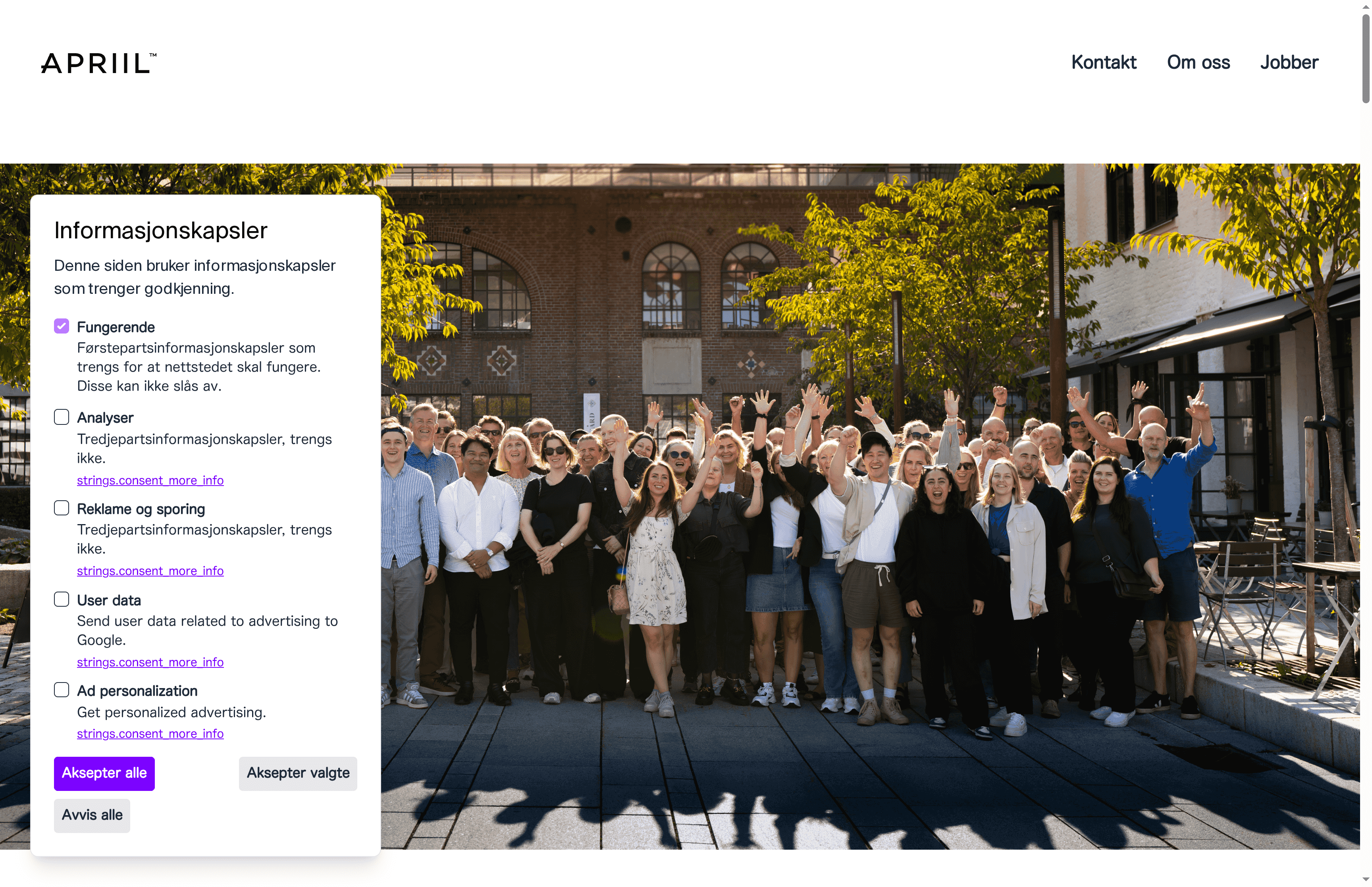Image resolution: width=1372 pixels, height=887 pixels.
Task: Click Aksepter alle to accept all cookies
Action: (x=104, y=773)
